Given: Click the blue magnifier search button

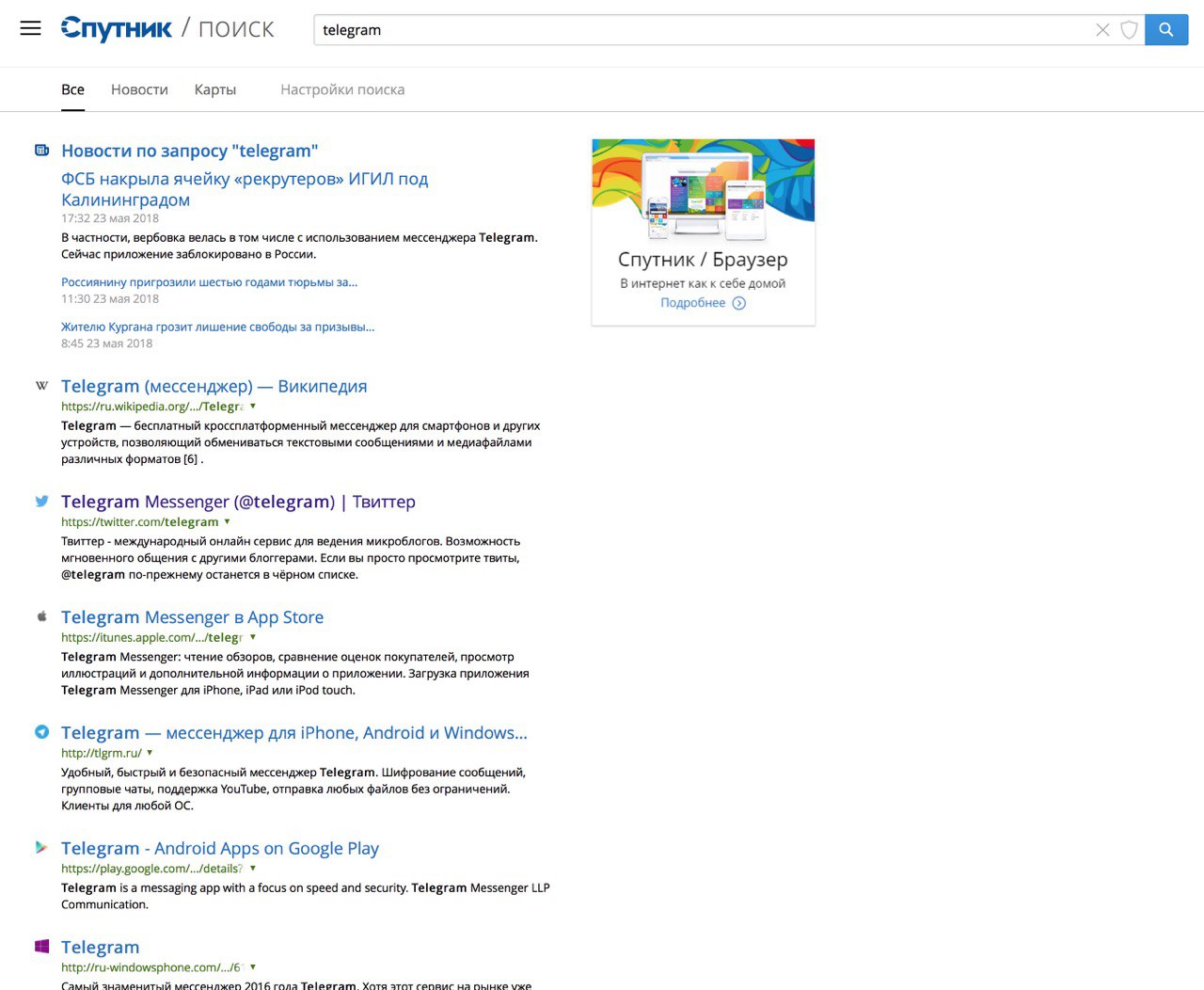Looking at the screenshot, I should click(1166, 30).
